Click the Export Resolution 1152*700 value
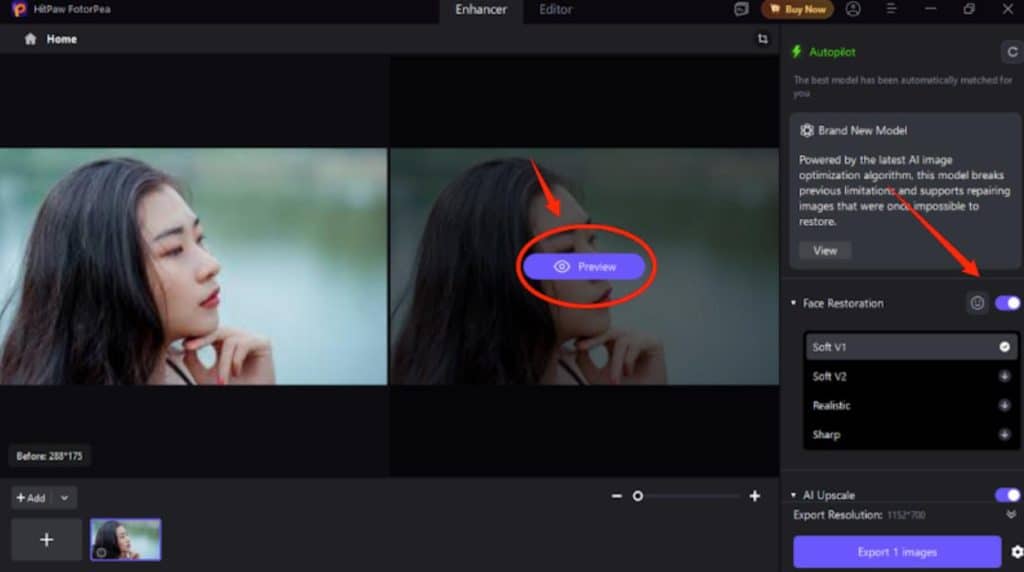Image resolution: width=1024 pixels, height=572 pixels. [x=906, y=515]
